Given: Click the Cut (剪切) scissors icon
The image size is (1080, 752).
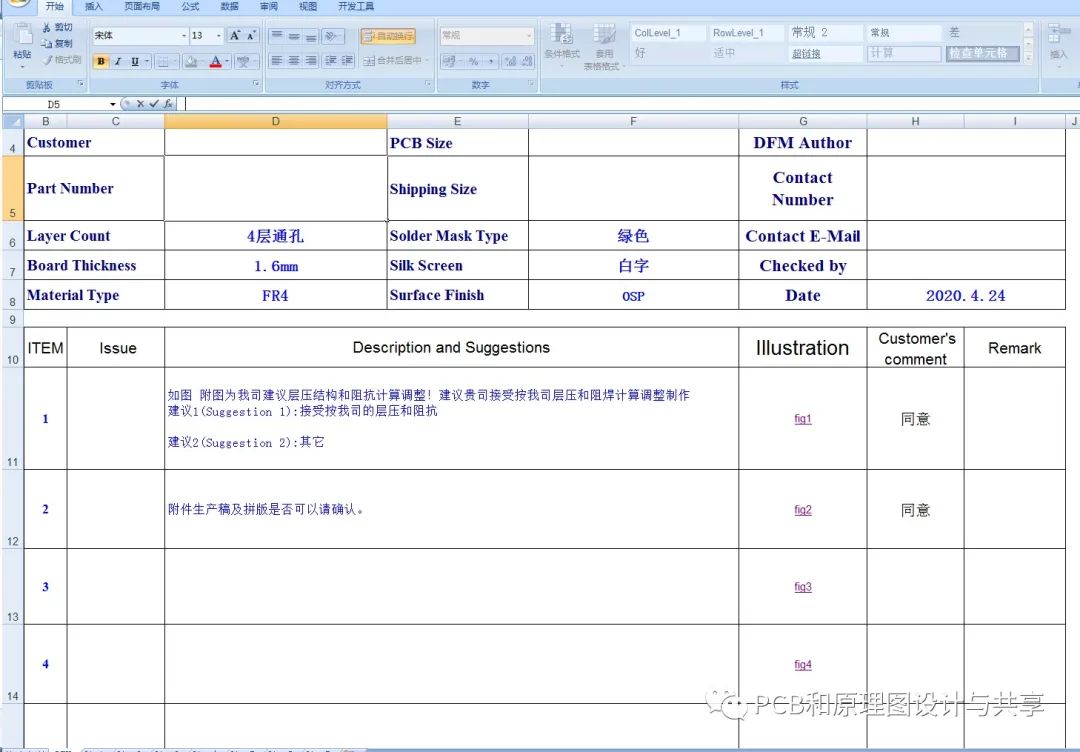Looking at the screenshot, I should [47, 28].
